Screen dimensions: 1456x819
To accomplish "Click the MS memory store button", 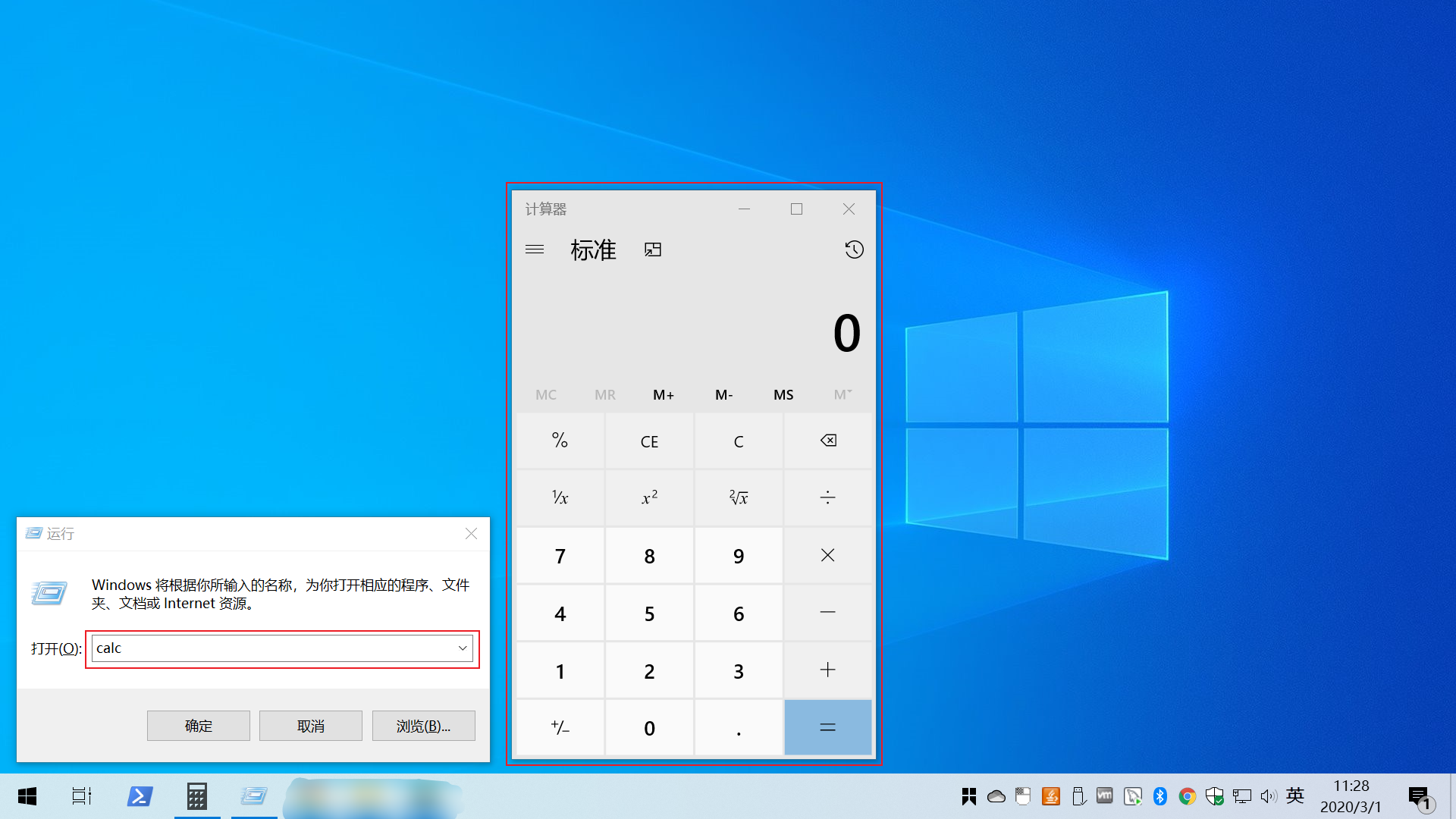I will pyautogui.click(x=783, y=394).
